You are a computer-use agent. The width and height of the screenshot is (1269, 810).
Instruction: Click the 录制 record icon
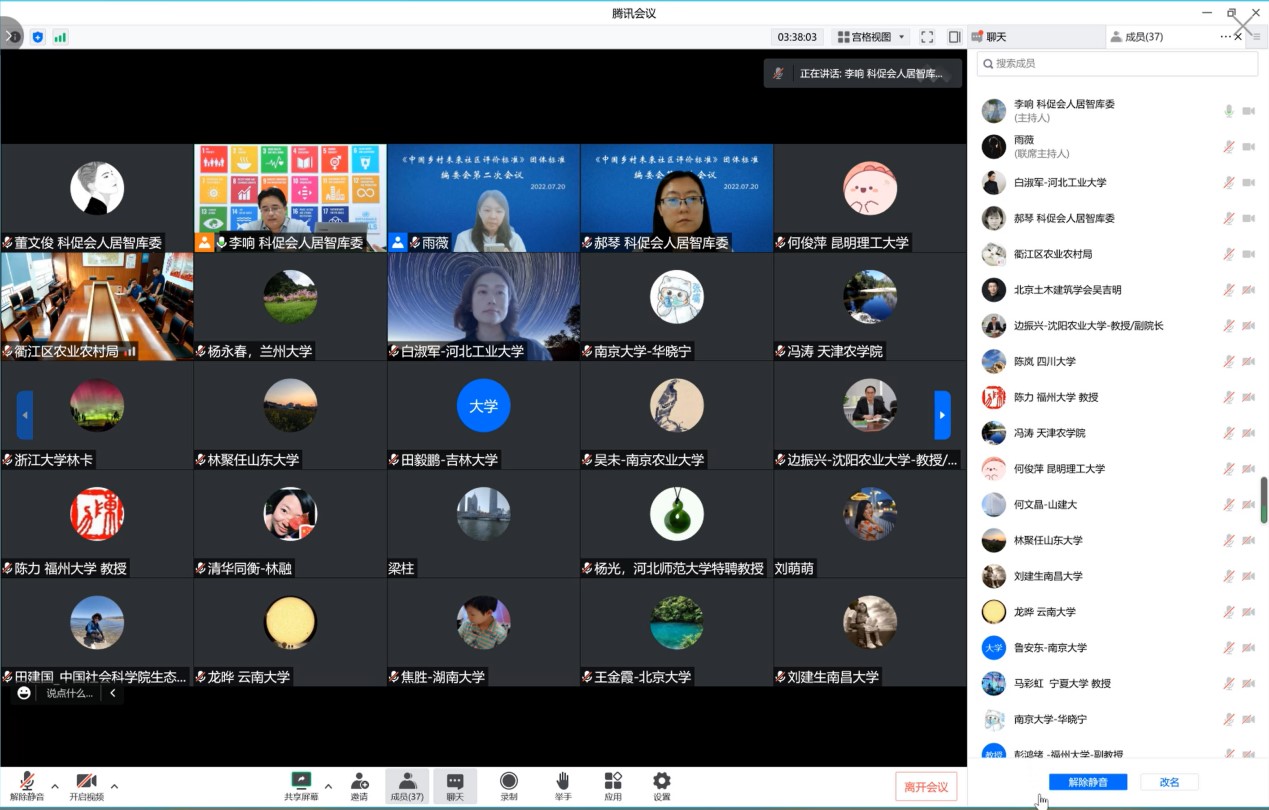pyautogui.click(x=509, y=781)
